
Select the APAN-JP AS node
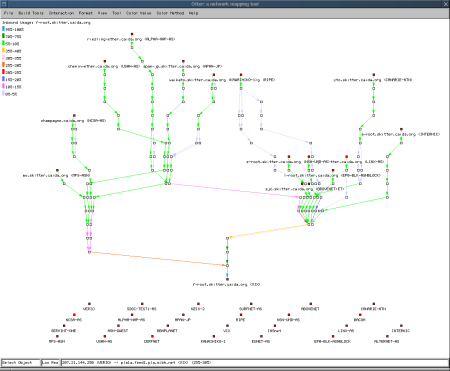[183, 315]
